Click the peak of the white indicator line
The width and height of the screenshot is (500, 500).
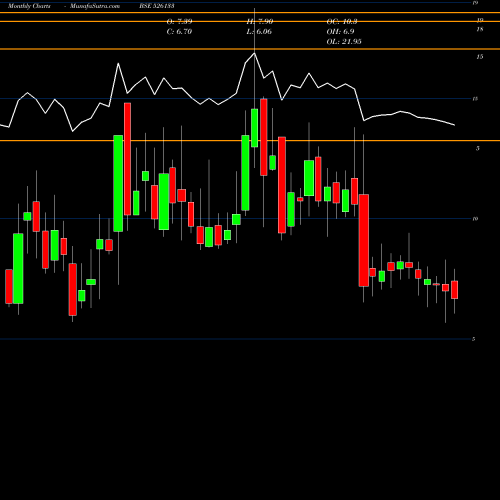(x=255, y=53)
